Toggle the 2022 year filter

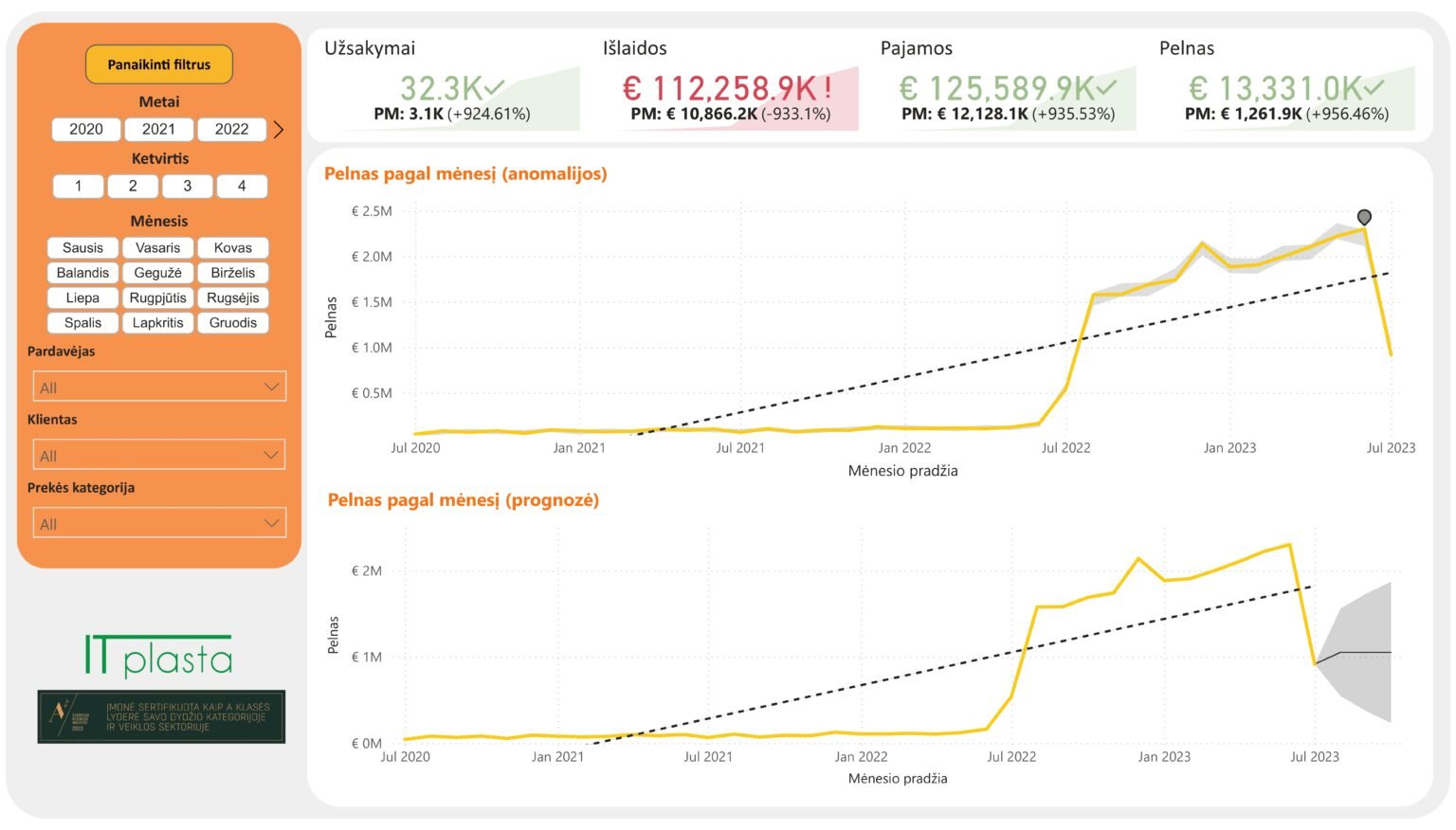pos(231,129)
